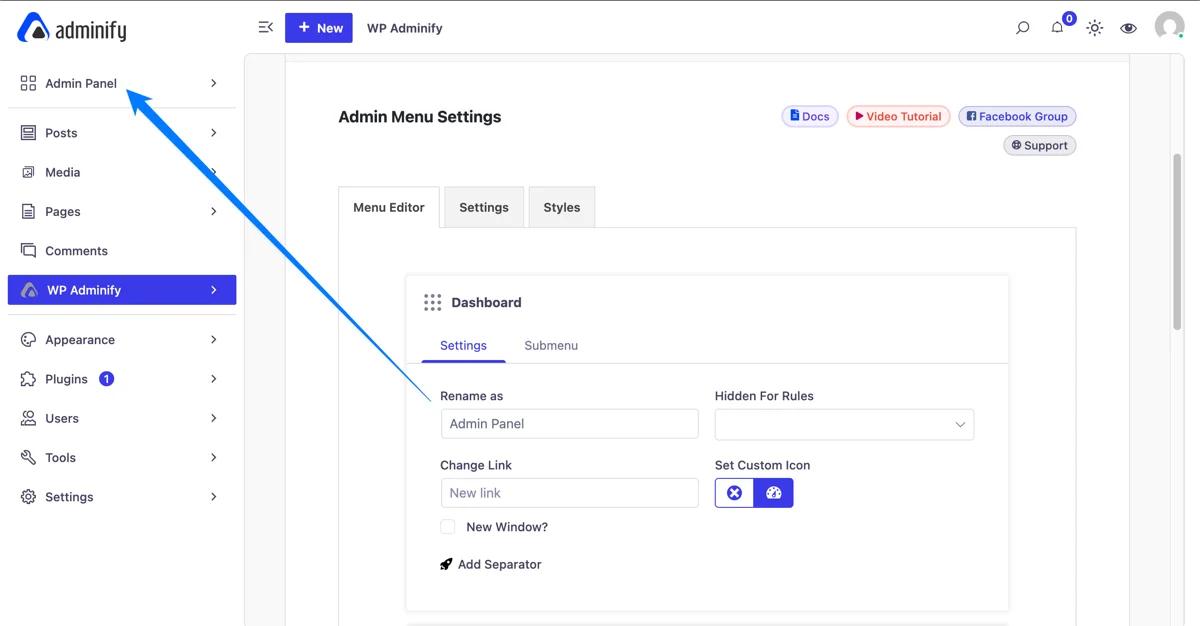Click the eye preview icon in top bar

click(1128, 28)
